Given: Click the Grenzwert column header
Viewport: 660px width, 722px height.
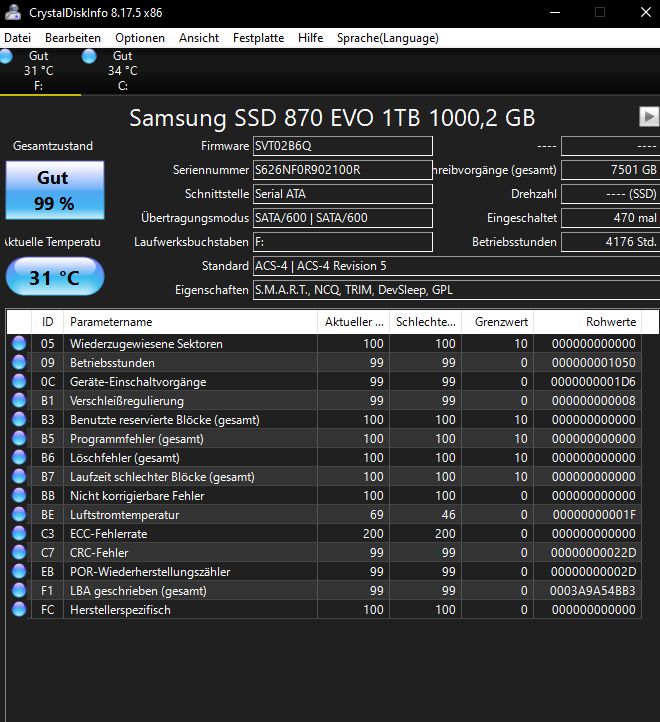Looking at the screenshot, I should click(x=497, y=322).
